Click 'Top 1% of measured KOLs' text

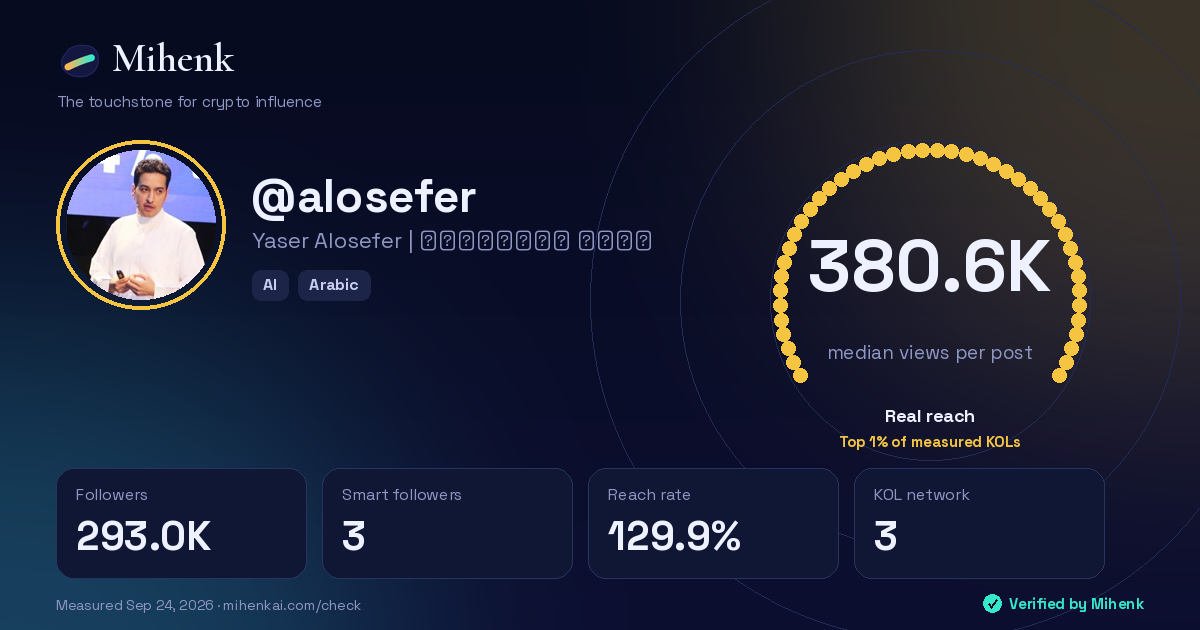[930, 442]
